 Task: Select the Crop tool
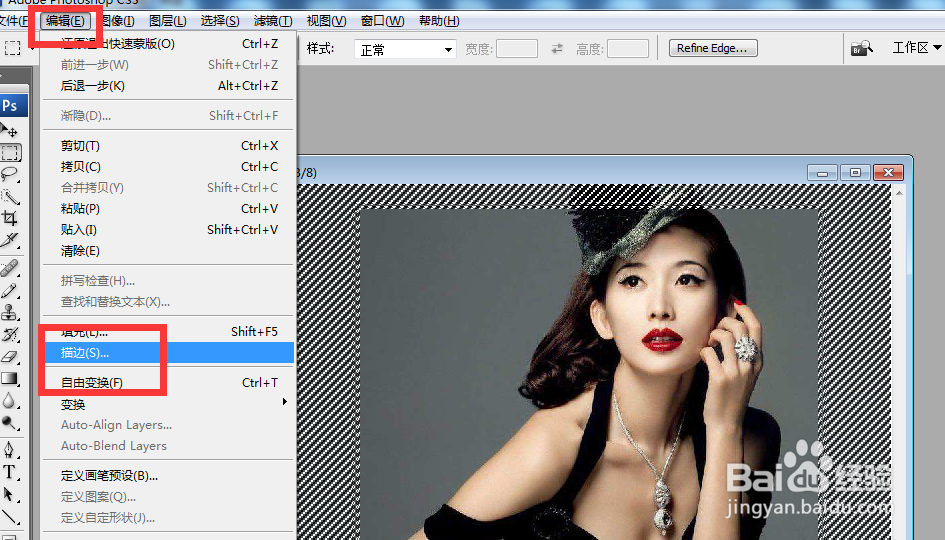coord(10,218)
